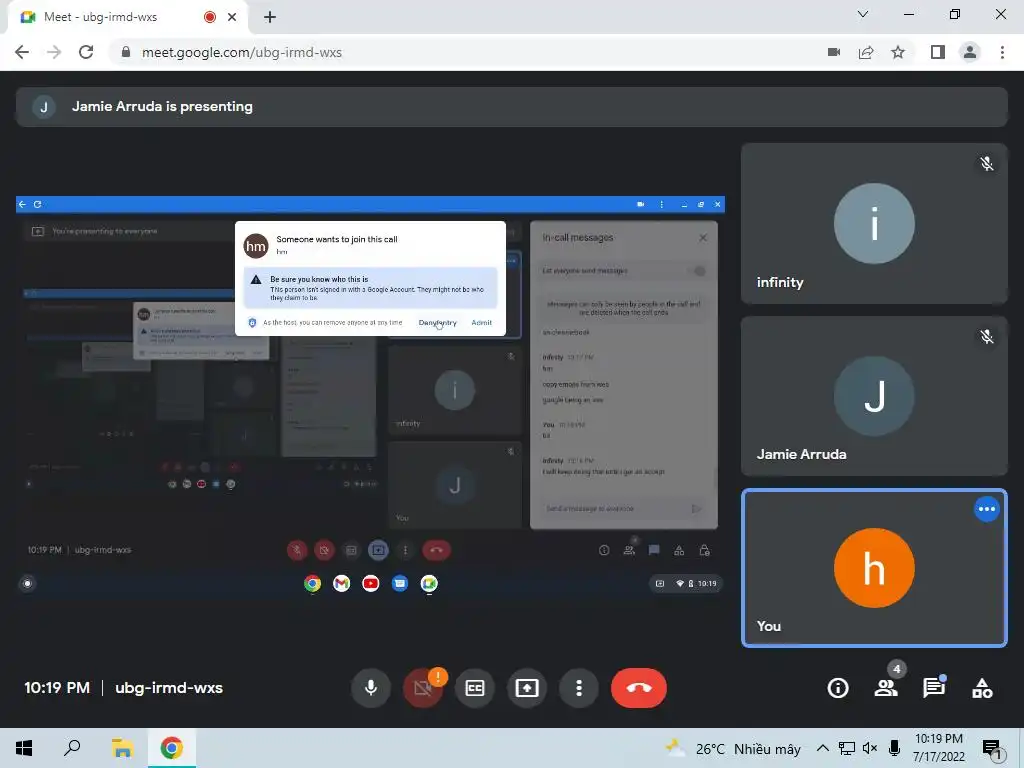This screenshot has width=1024, height=768.
Task: Open the three-dot options on your tile
Action: (x=986, y=509)
